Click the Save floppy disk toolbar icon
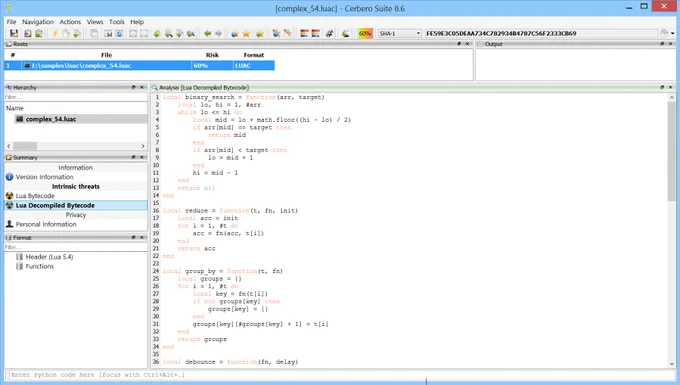The image size is (680, 385). click(x=14, y=33)
